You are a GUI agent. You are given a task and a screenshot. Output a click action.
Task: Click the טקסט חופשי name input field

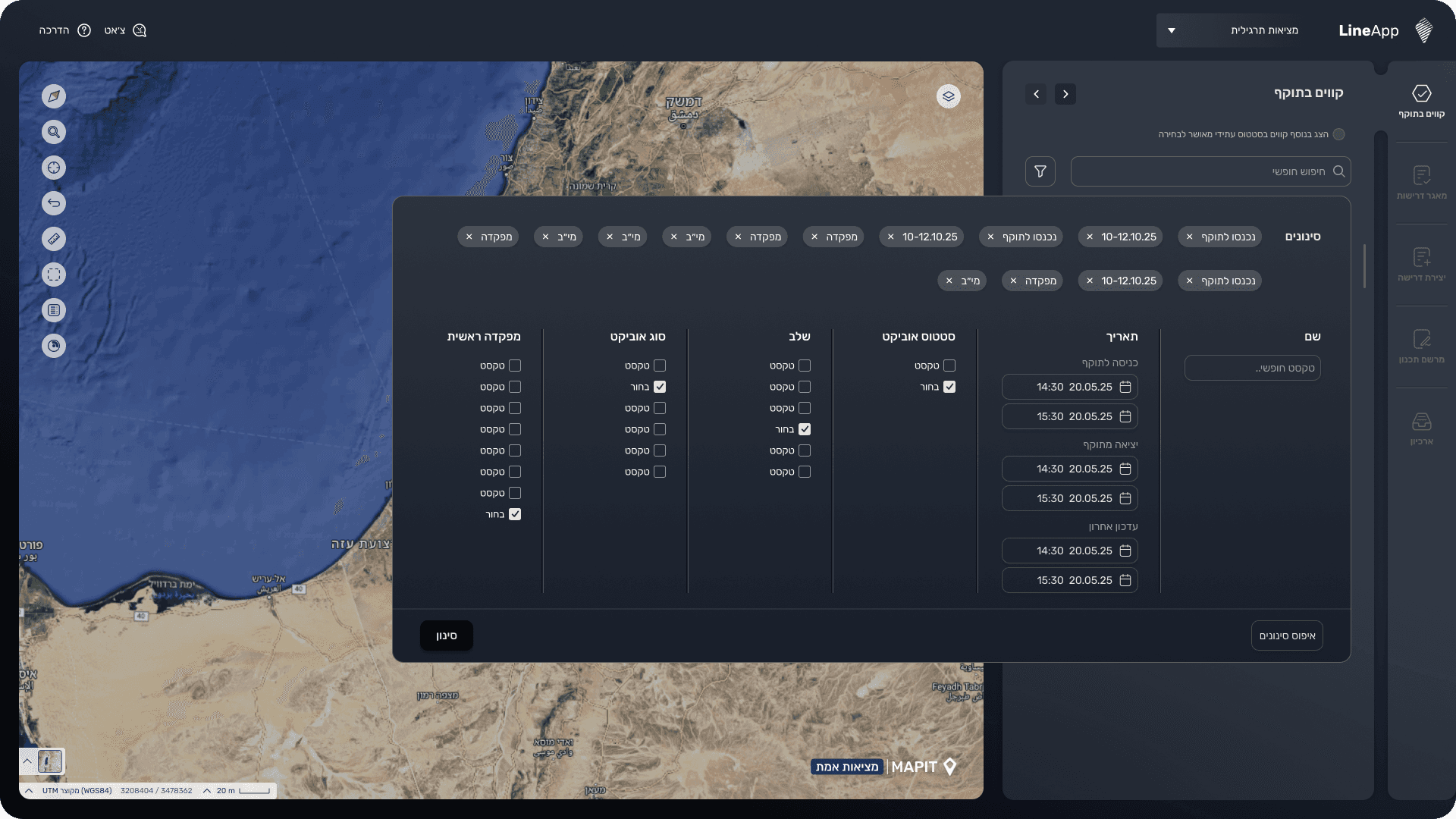1252,369
